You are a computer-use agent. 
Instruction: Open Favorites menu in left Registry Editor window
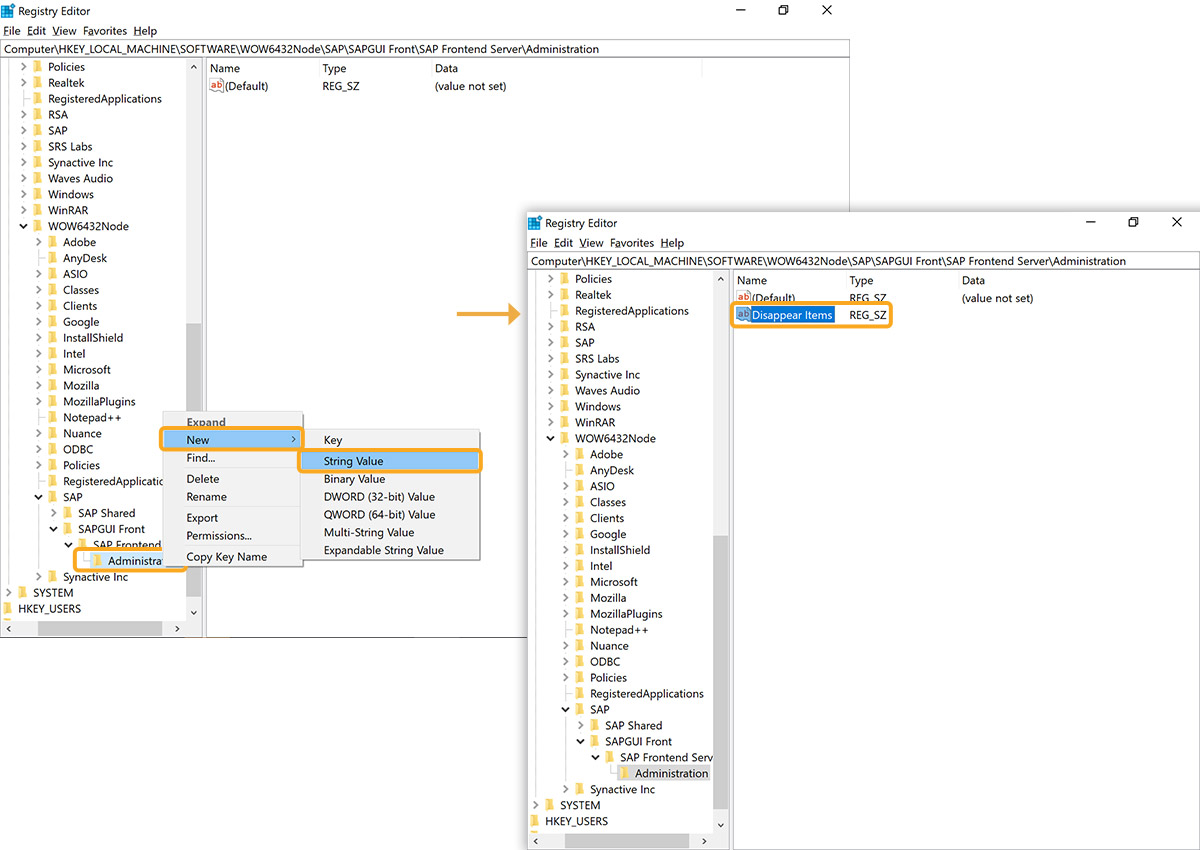coord(103,31)
